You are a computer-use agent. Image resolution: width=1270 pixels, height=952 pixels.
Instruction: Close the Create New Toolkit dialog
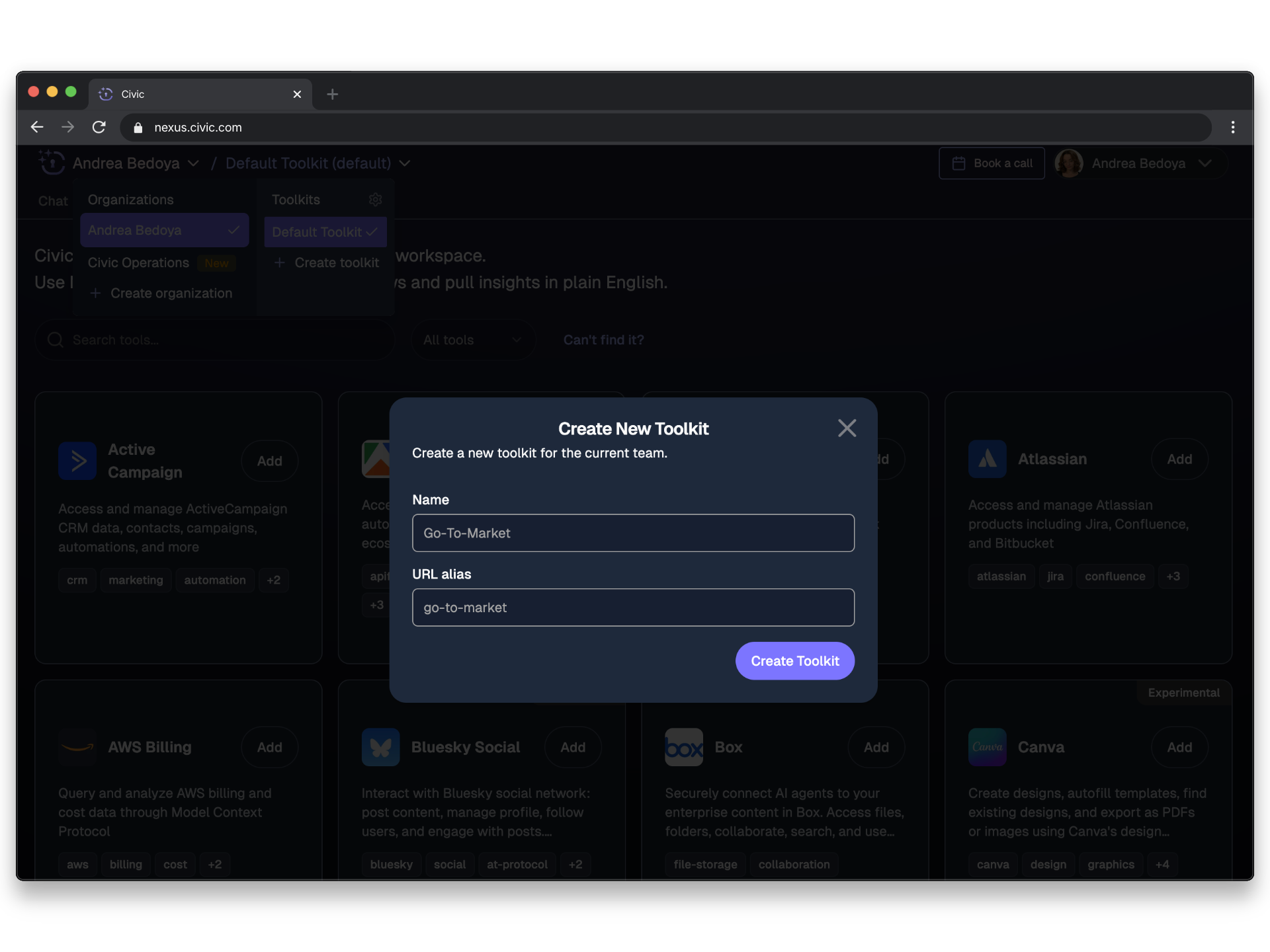point(847,428)
